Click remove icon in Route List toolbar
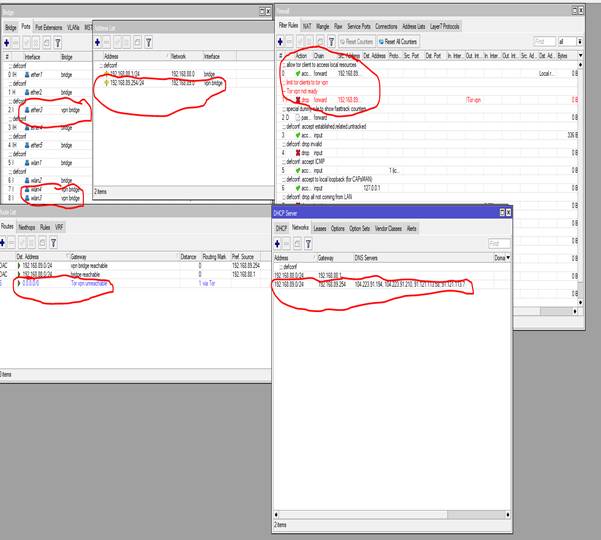 point(12,243)
